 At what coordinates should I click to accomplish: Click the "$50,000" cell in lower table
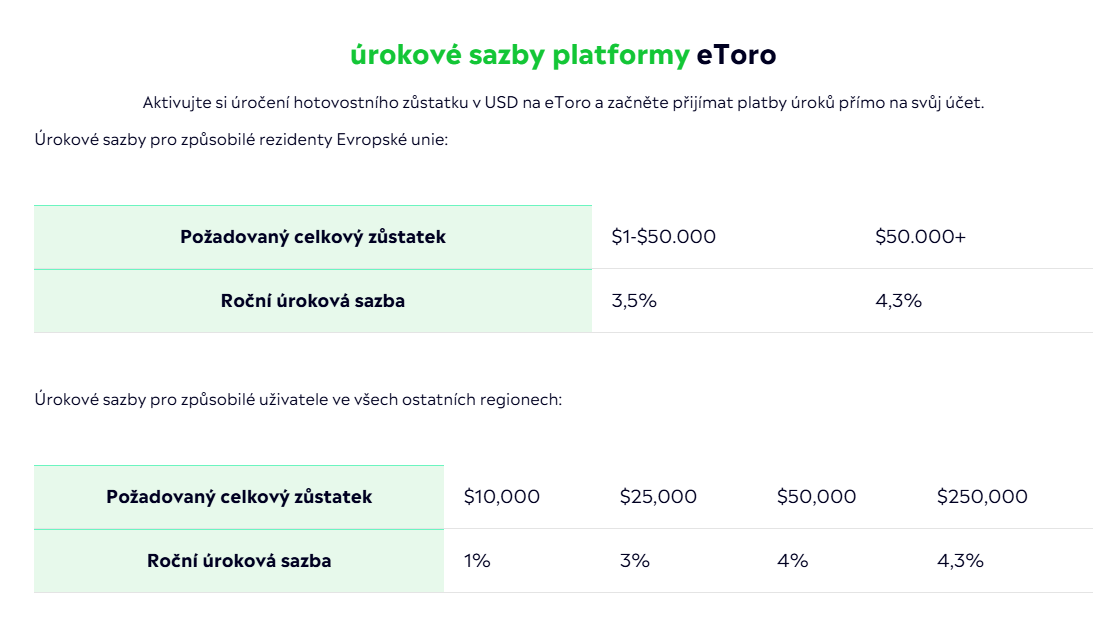point(816,497)
